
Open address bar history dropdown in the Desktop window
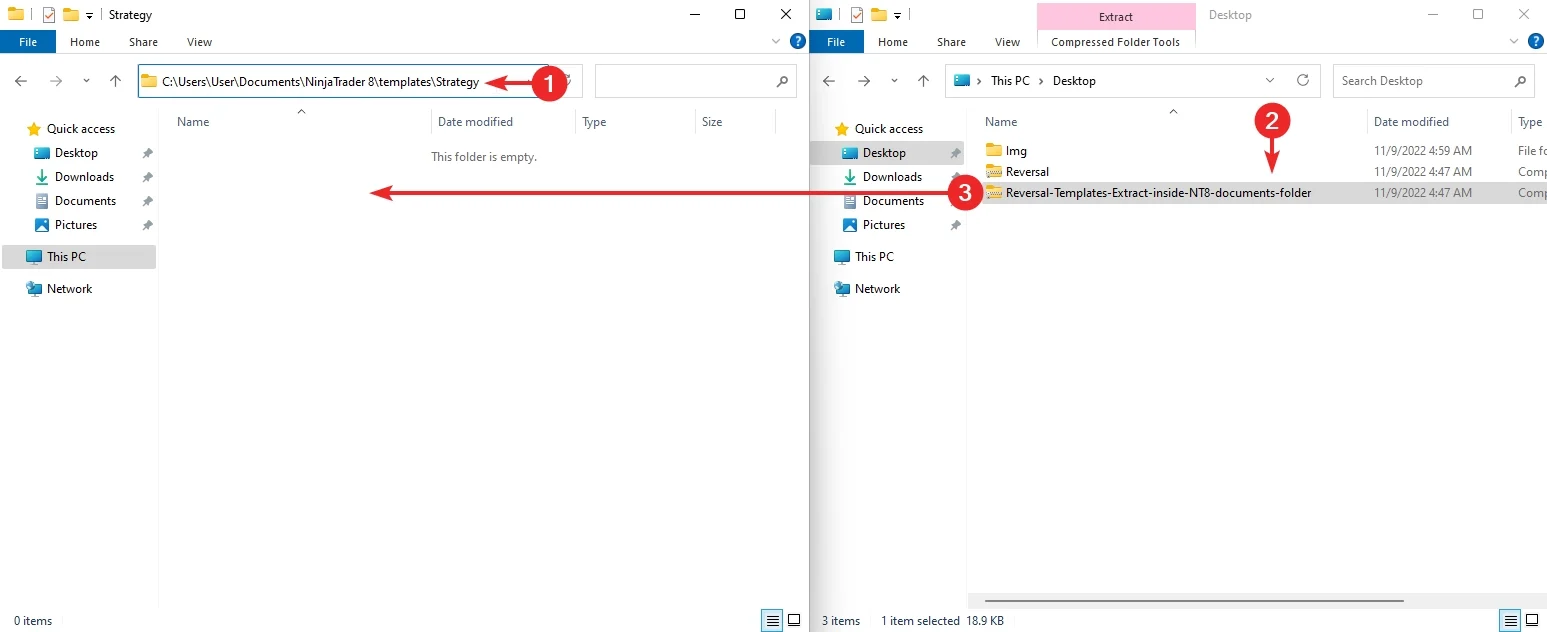click(x=1270, y=81)
